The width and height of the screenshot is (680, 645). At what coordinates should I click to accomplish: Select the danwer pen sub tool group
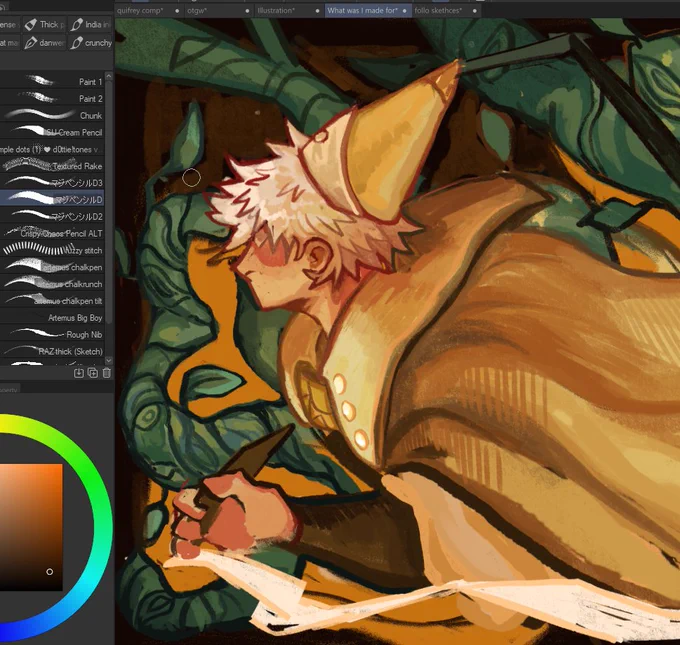point(45,43)
